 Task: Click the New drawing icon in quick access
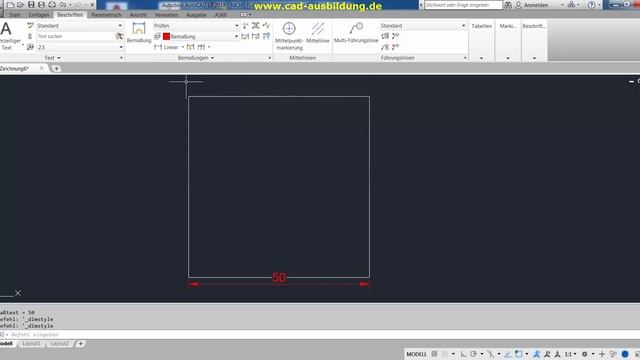click(x=10, y=5)
